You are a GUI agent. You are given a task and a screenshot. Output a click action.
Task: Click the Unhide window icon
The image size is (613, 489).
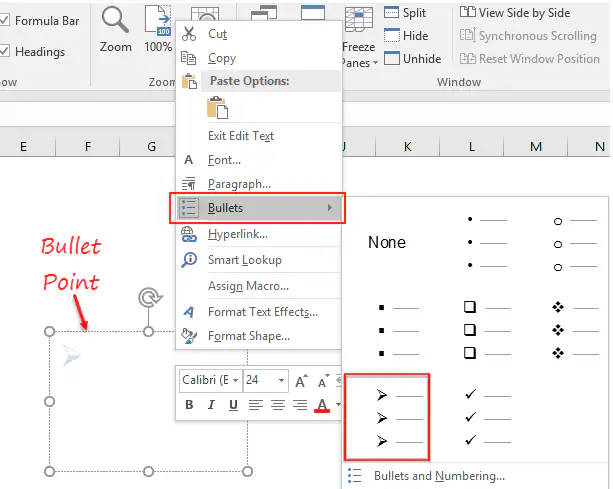391,59
